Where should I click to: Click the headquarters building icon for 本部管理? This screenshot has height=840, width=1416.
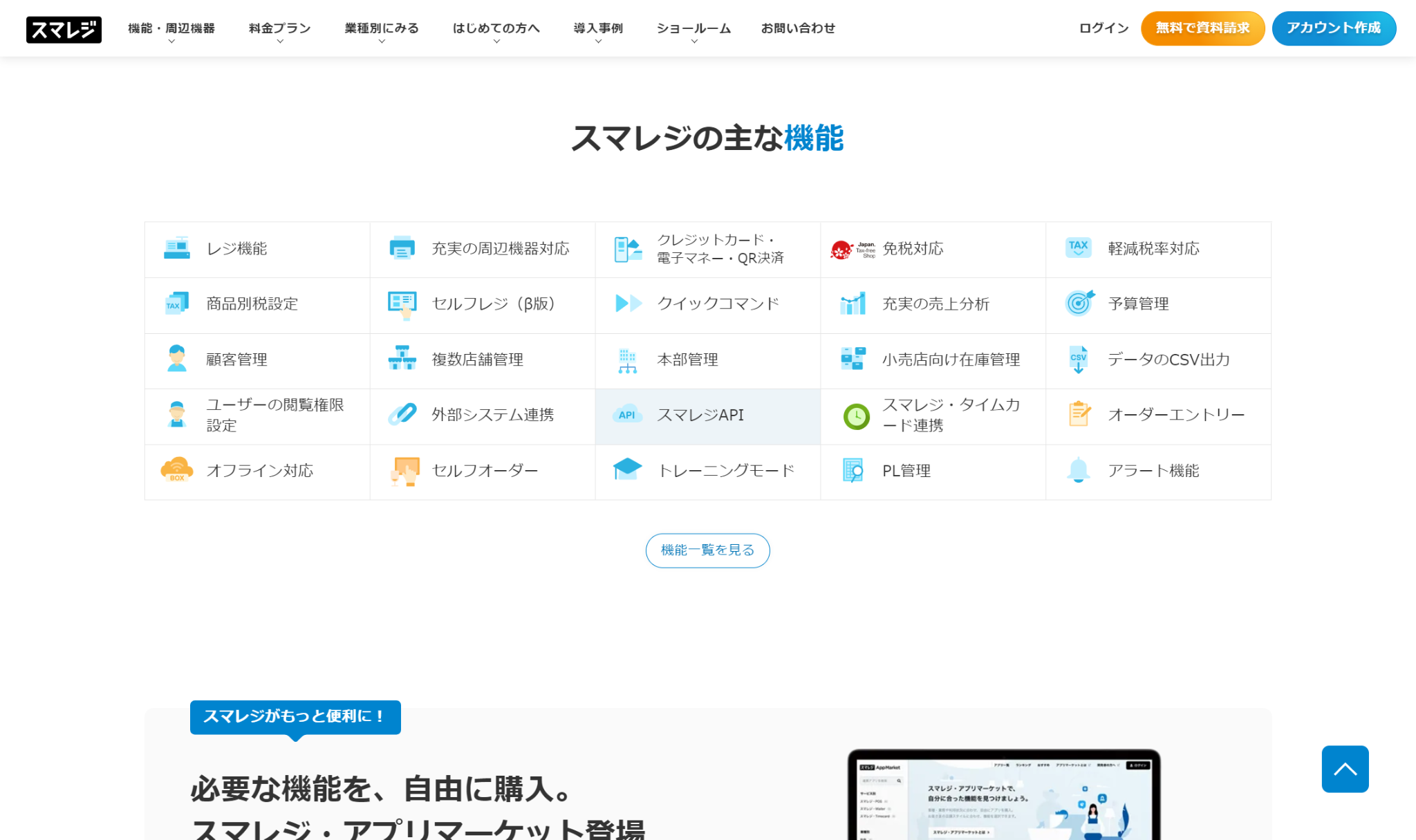[x=628, y=361]
